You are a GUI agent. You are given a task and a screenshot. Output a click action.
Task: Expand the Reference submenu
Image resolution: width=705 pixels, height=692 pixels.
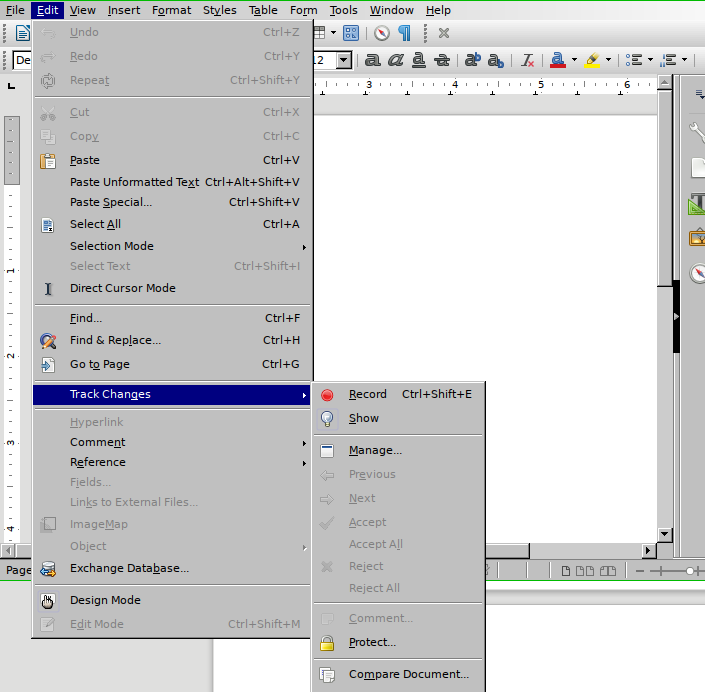(x=172, y=462)
